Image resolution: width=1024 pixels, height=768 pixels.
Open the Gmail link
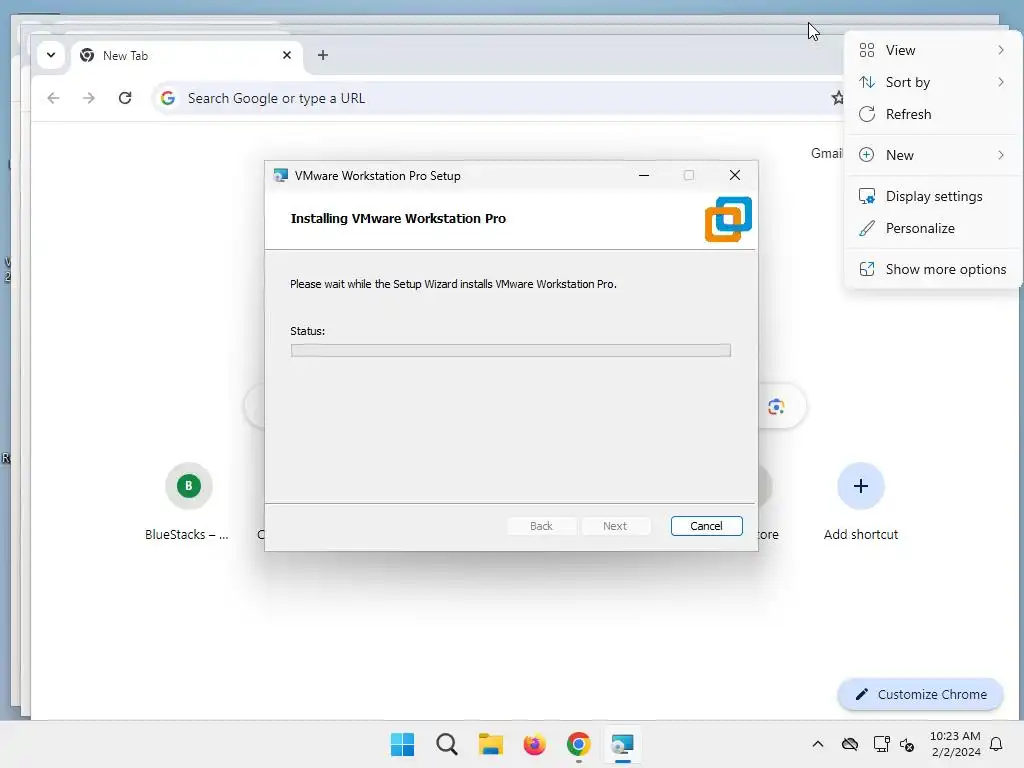click(x=826, y=153)
